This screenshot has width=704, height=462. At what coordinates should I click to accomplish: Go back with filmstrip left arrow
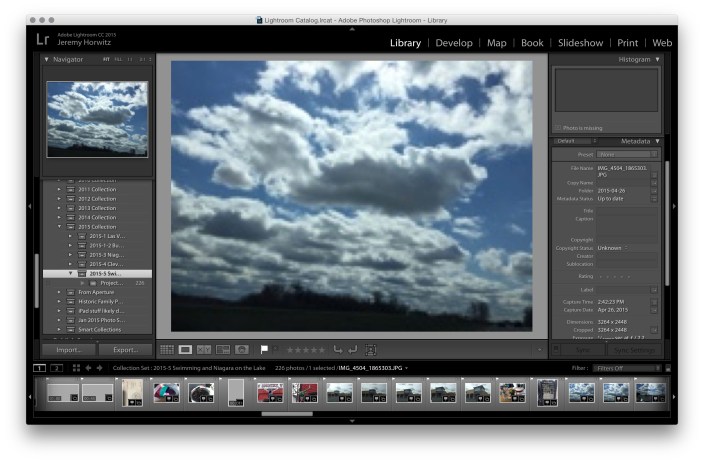click(87, 368)
